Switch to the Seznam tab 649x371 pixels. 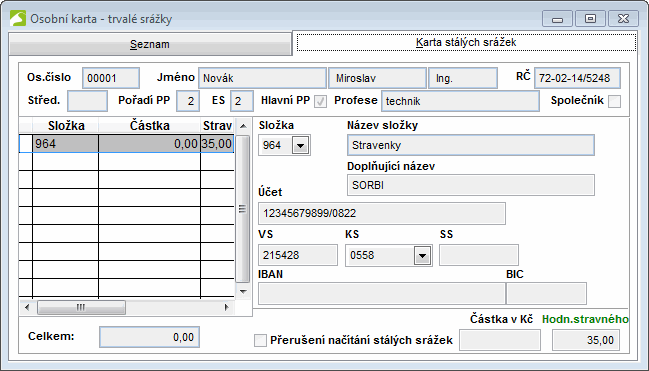pos(150,44)
